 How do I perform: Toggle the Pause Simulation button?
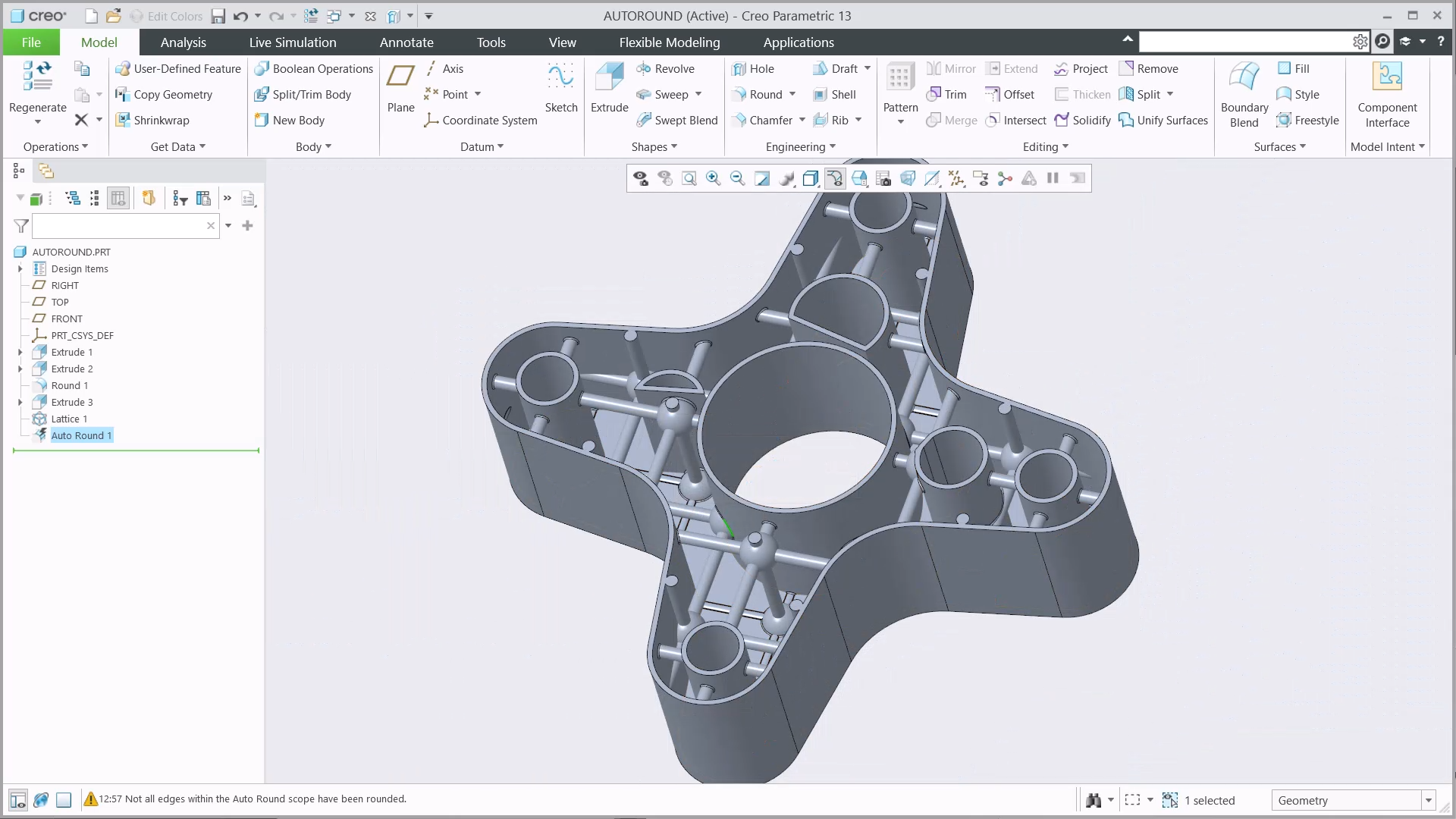[1053, 178]
